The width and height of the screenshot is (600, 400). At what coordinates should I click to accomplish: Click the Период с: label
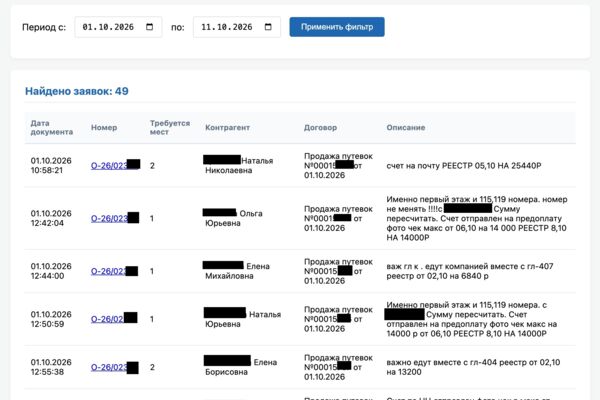(44, 27)
